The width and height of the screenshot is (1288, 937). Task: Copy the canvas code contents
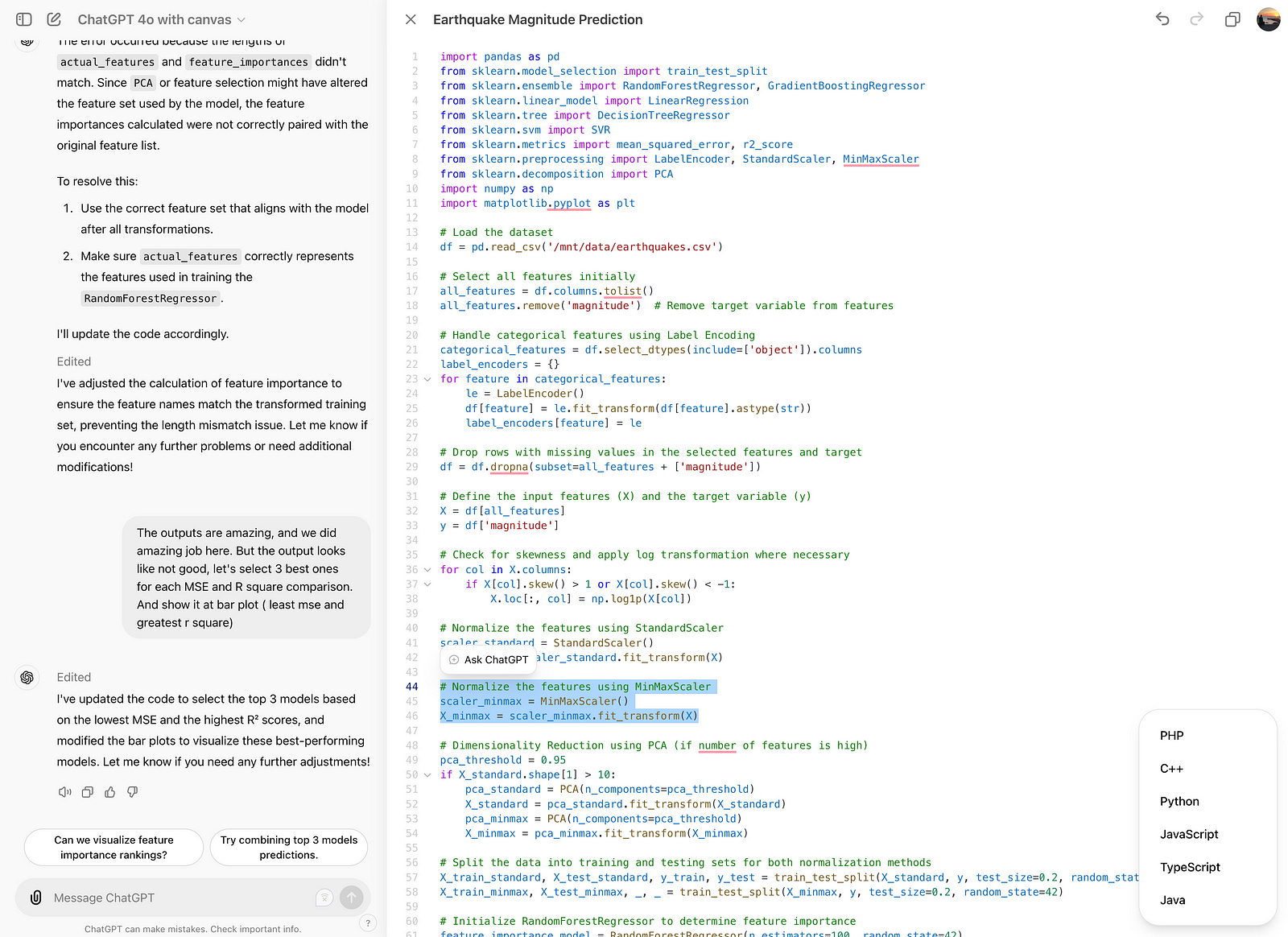click(1232, 19)
